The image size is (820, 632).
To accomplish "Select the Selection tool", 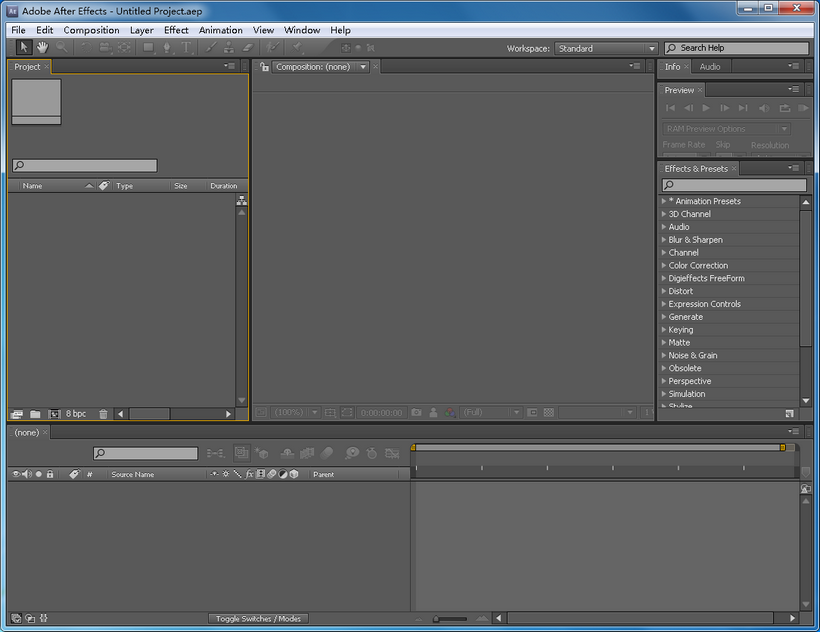I will click(23, 46).
